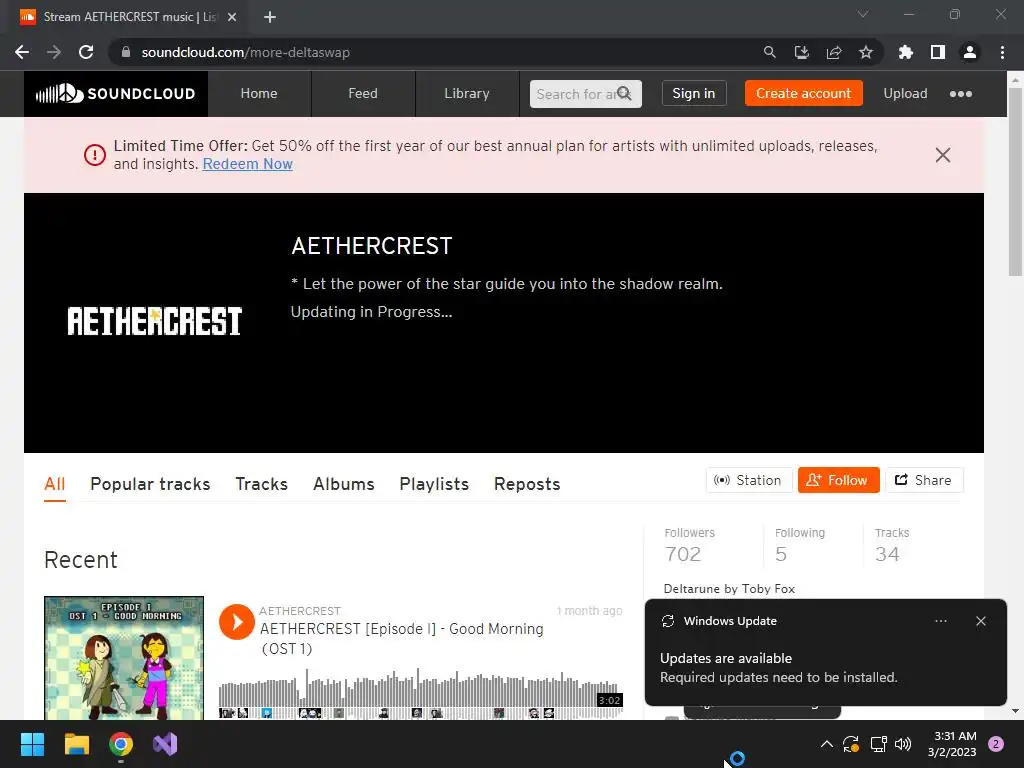
Task: Switch to Playlists tab
Action: tap(434, 484)
